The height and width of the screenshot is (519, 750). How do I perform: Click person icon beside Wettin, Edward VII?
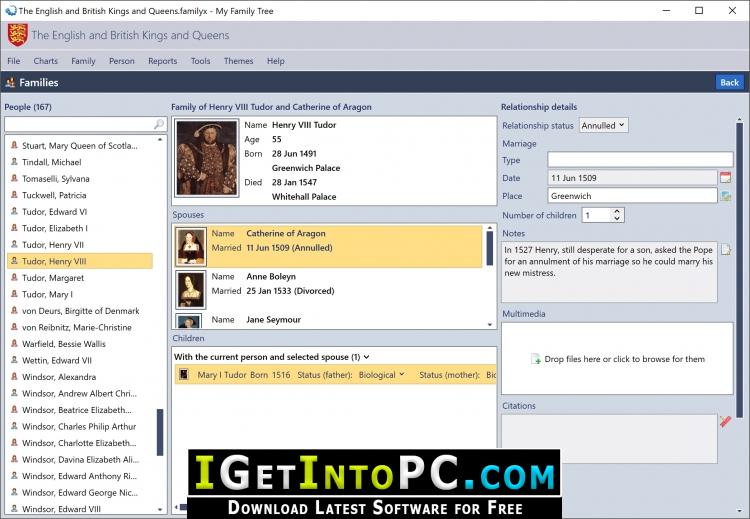(x=14, y=360)
